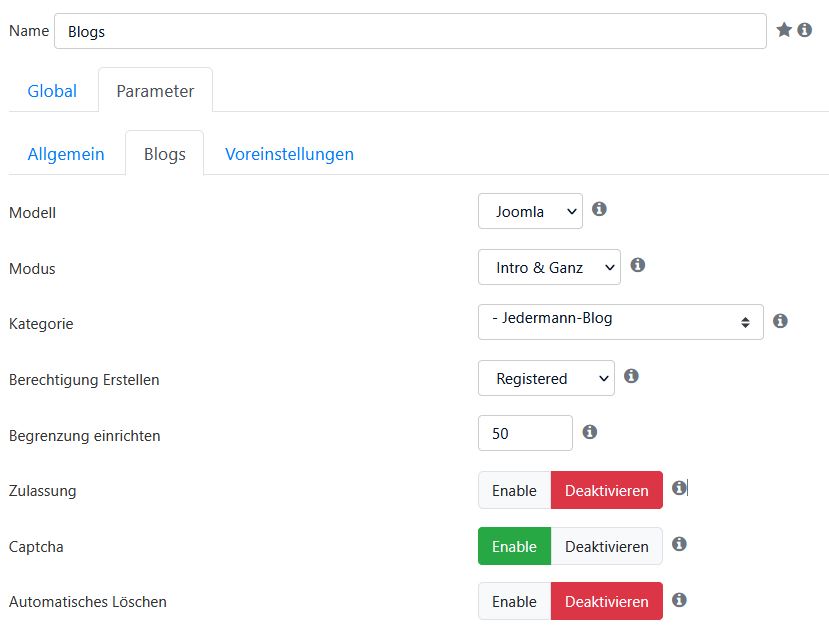Enable the Zulassung option
The height and width of the screenshot is (635, 829).
tap(514, 491)
